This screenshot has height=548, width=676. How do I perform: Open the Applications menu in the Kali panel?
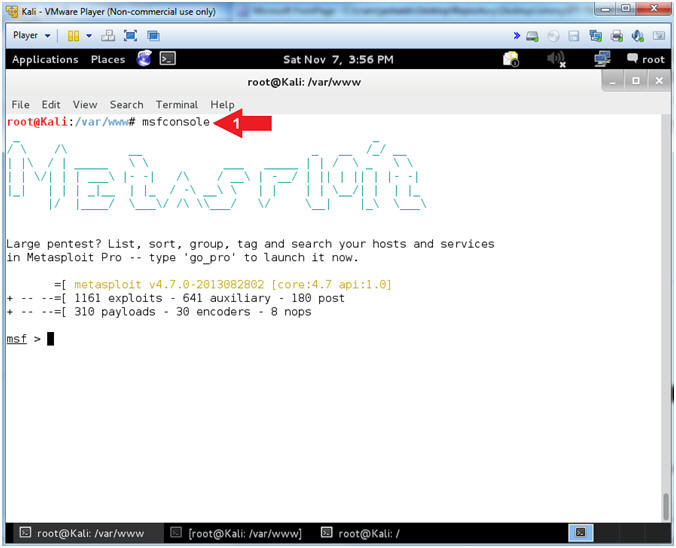click(x=45, y=59)
